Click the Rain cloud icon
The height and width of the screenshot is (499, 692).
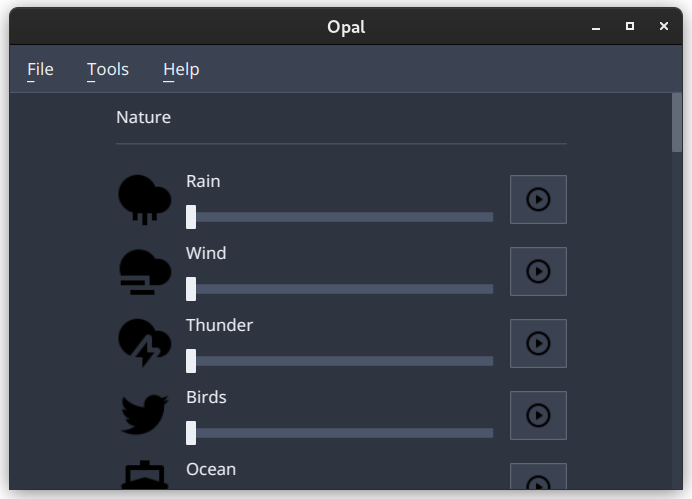click(144, 199)
